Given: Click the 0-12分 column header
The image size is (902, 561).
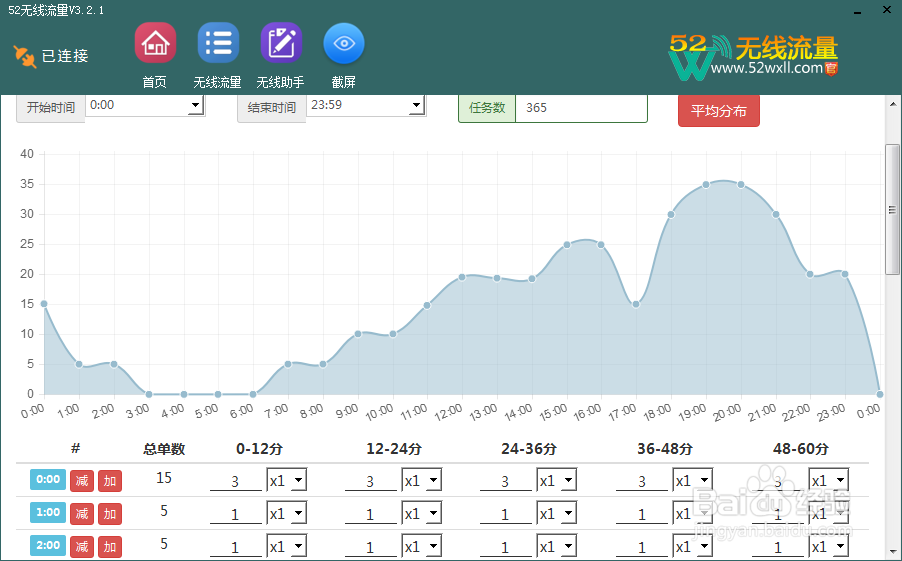Looking at the screenshot, I should pos(259,449).
